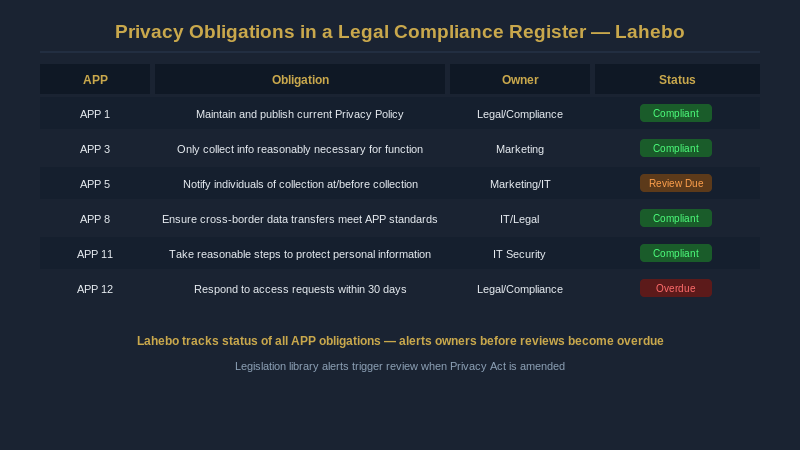The height and width of the screenshot is (450, 800).
Task: Click the Compliant badge for APP 3
Action: 676,148
